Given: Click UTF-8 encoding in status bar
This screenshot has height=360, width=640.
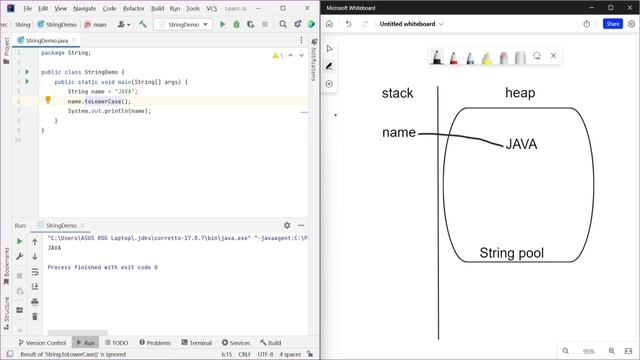Looking at the screenshot, I should [x=265, y=354].
